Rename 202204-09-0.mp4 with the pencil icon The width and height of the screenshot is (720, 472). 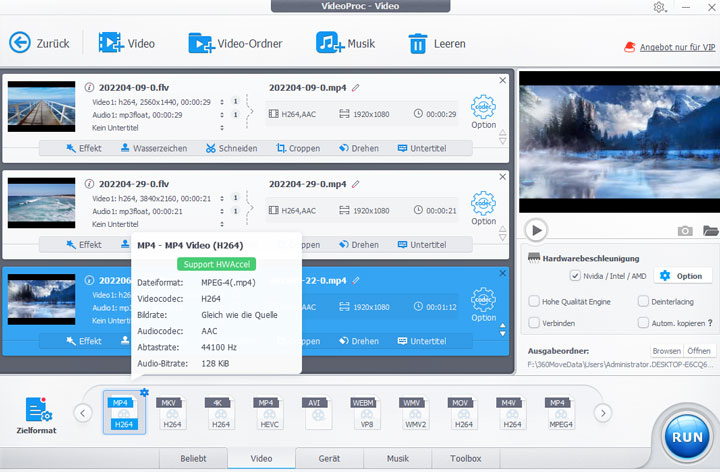click(x=355, y=87)
